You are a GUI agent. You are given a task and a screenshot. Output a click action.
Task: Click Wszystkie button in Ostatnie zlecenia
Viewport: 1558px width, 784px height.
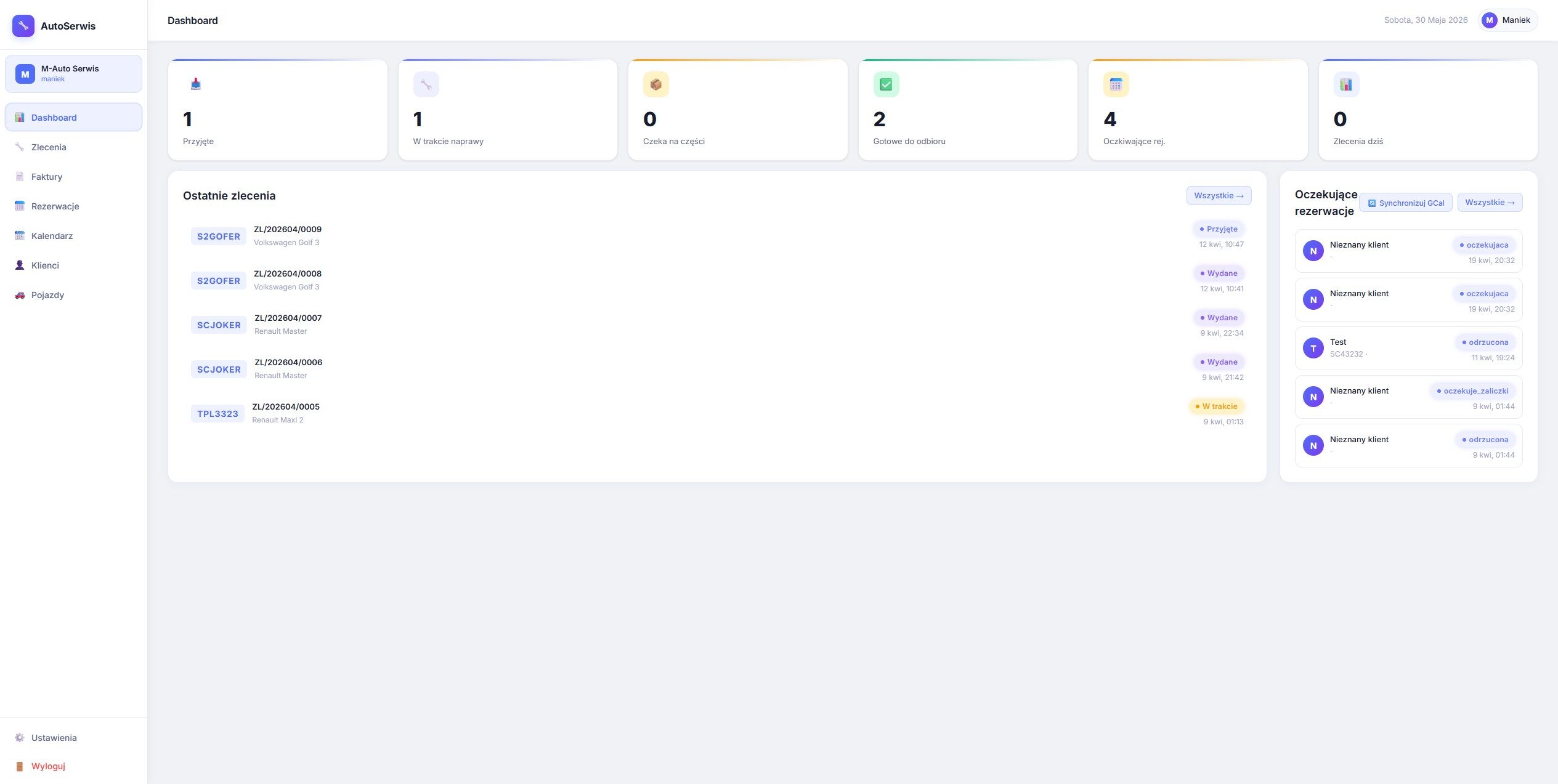(1219, 196)
